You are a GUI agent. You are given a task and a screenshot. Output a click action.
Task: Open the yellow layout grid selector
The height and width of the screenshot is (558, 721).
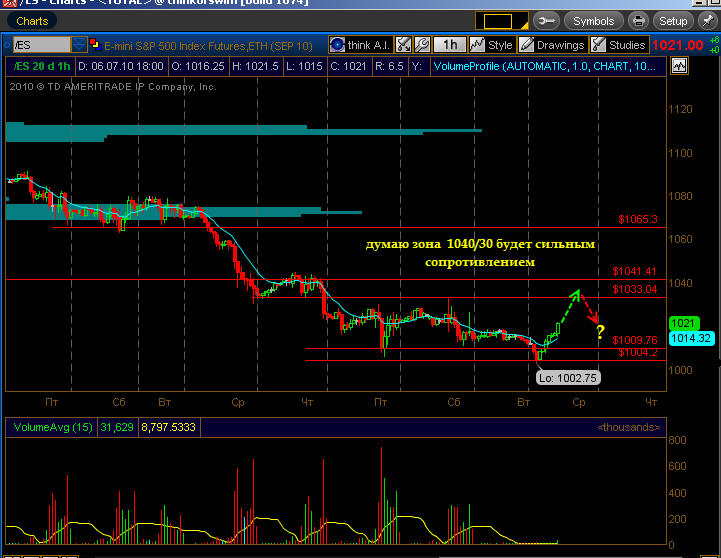pos(498,21)
